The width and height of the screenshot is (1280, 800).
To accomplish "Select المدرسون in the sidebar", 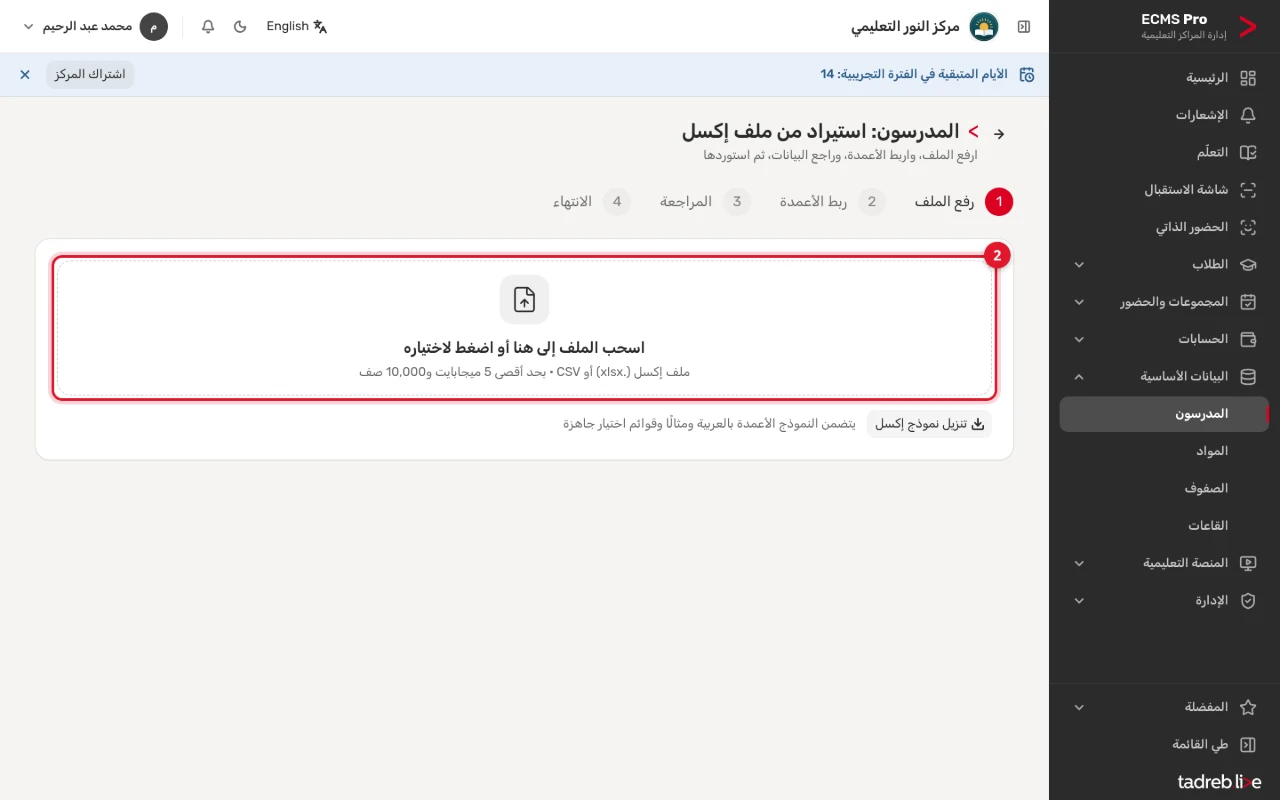I will (1164, 414).
